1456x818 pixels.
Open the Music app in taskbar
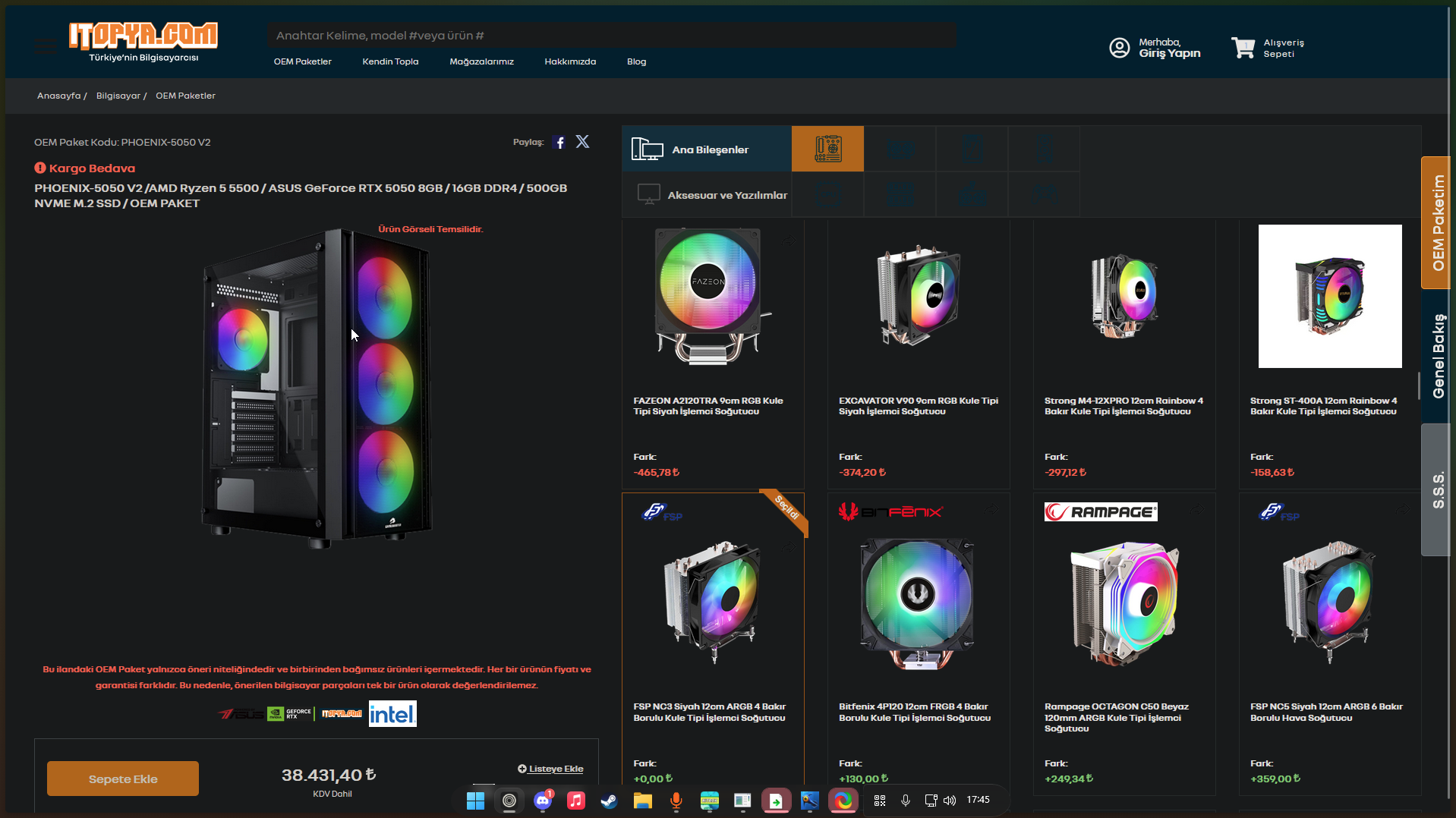(x=576, y=801)
